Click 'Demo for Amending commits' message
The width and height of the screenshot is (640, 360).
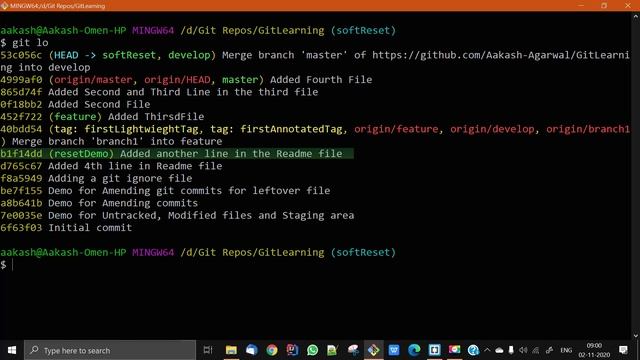(x=123, y=203)
